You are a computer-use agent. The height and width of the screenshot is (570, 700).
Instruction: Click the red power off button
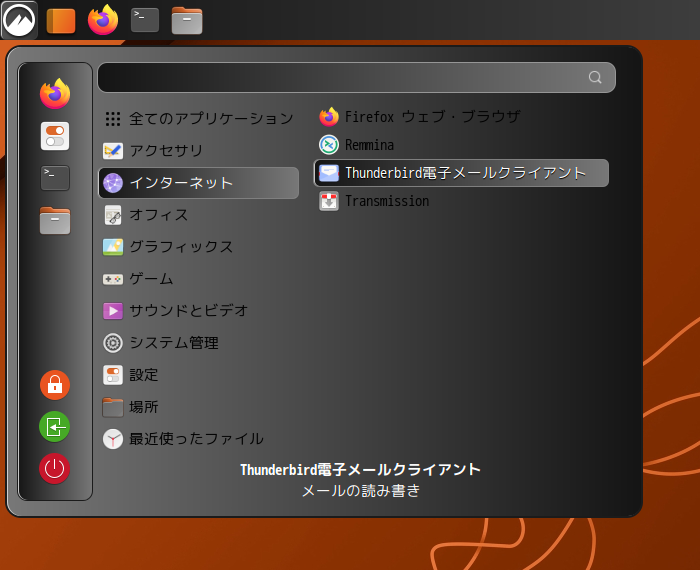point(54,469)
